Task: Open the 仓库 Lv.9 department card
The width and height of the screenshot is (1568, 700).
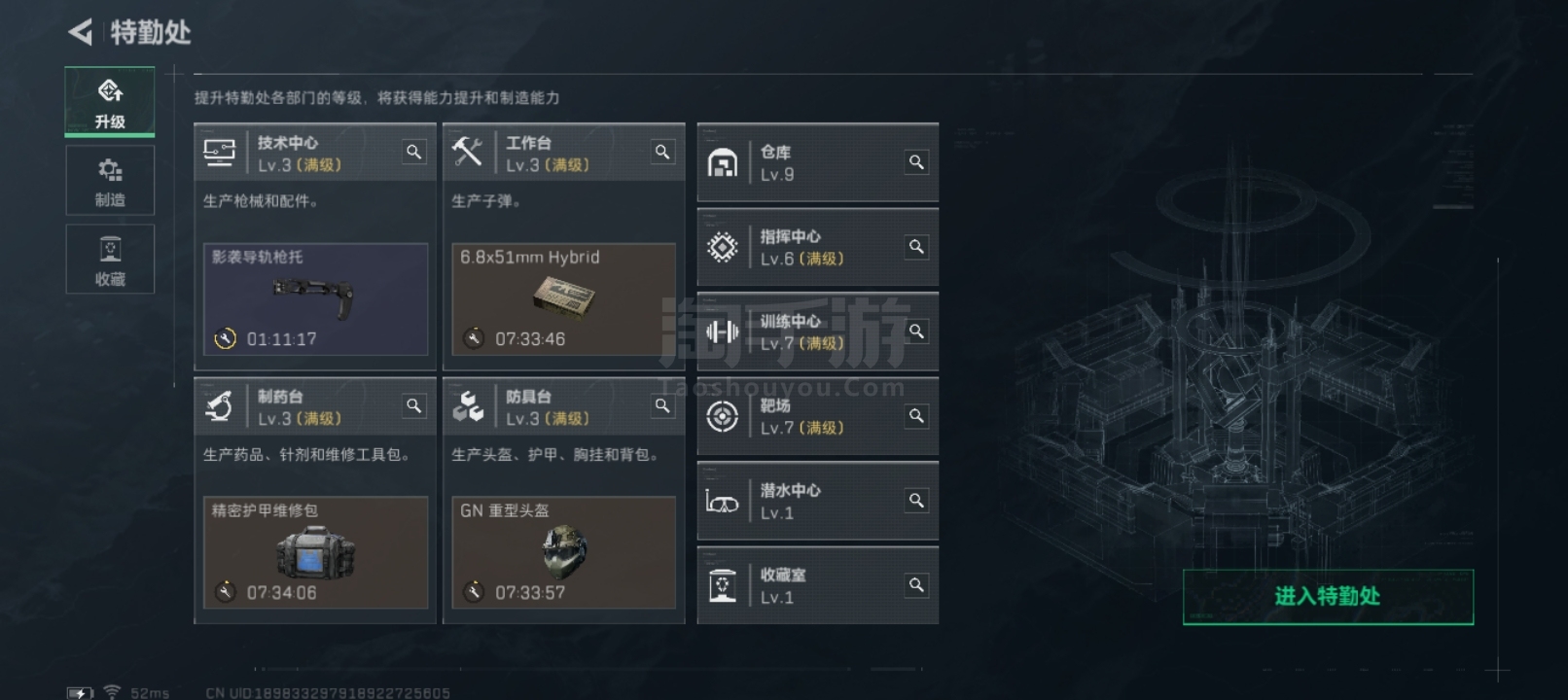Action: (x=818, y=162)
